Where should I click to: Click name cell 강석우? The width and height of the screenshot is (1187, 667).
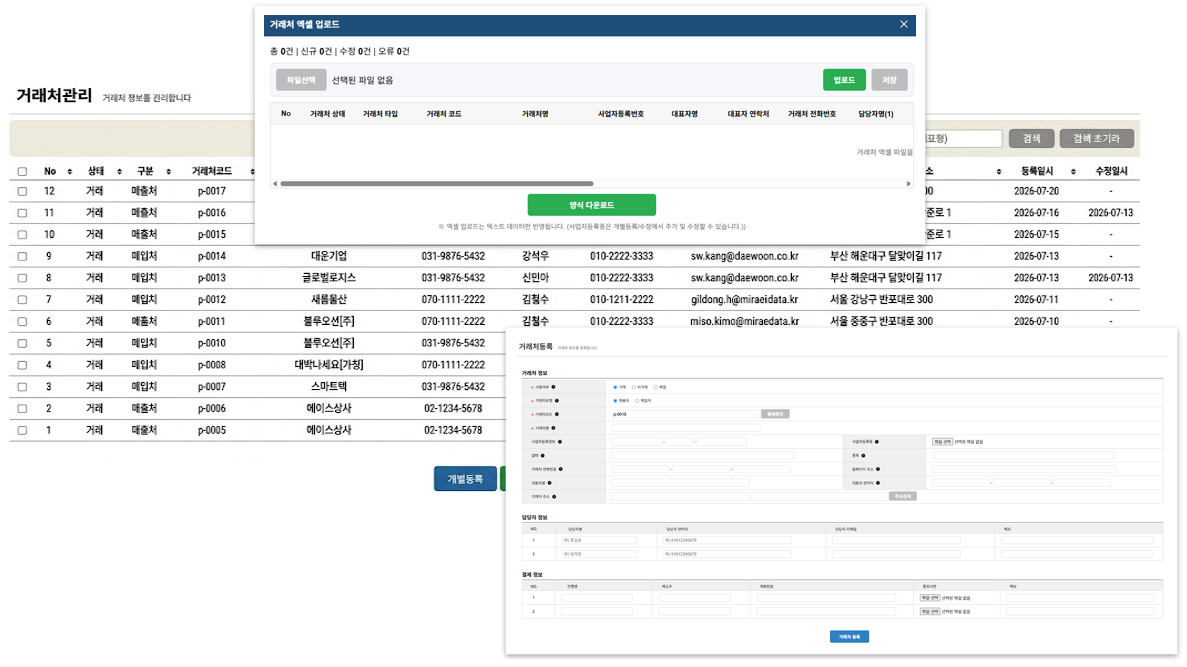535,257
